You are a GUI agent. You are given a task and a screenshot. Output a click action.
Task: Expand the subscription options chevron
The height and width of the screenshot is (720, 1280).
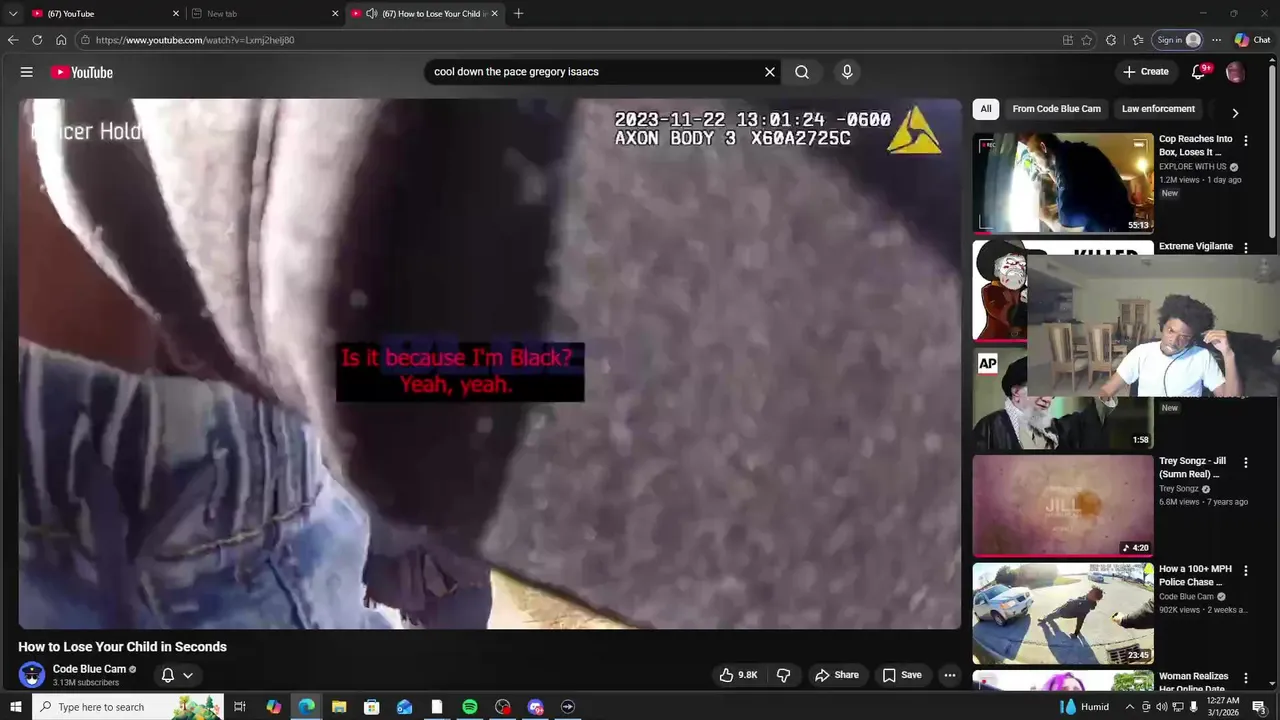click(x=188, y=675)
